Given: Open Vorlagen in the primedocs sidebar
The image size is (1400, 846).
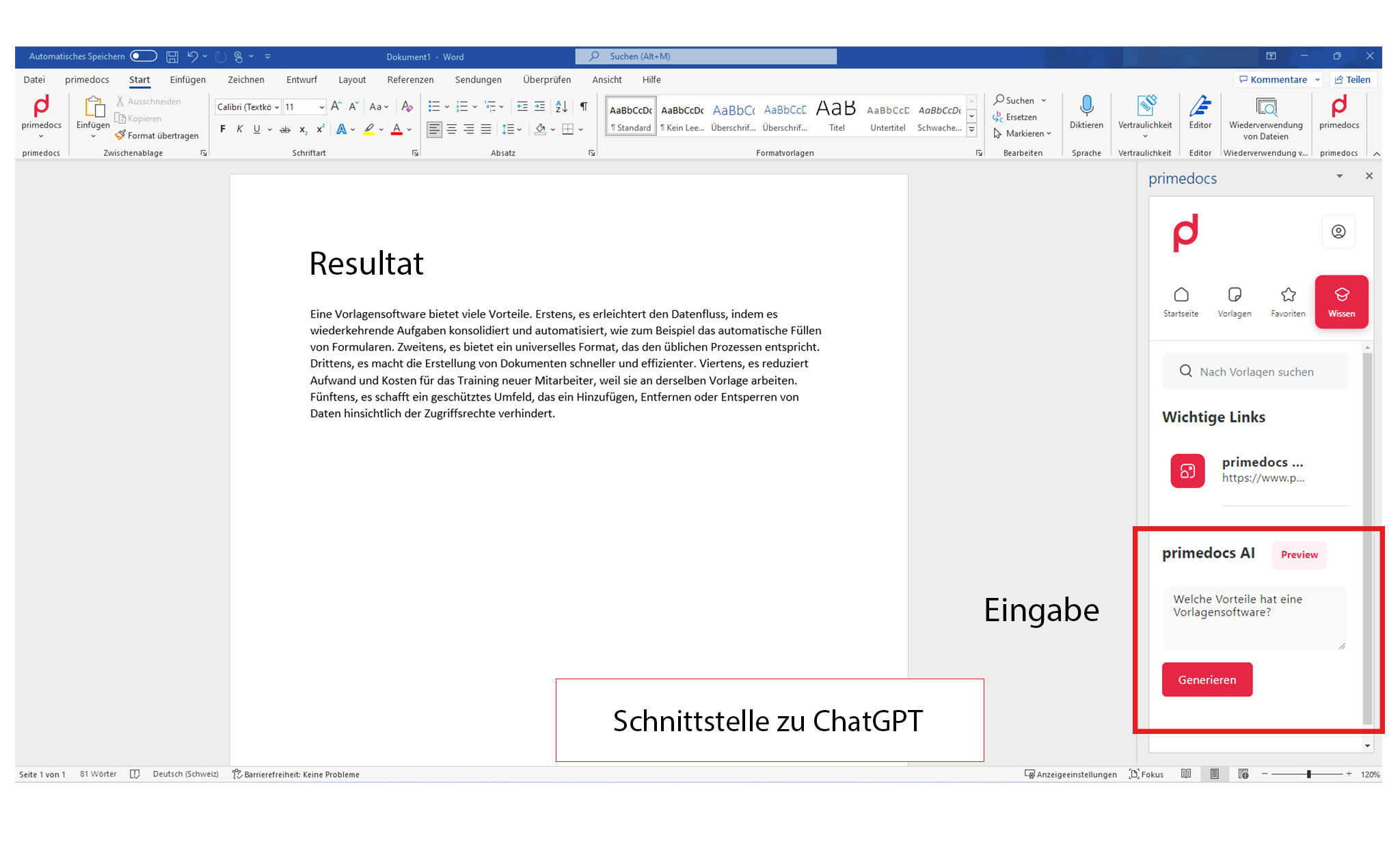Looking at the screenshot, I should coord(1235,301).
